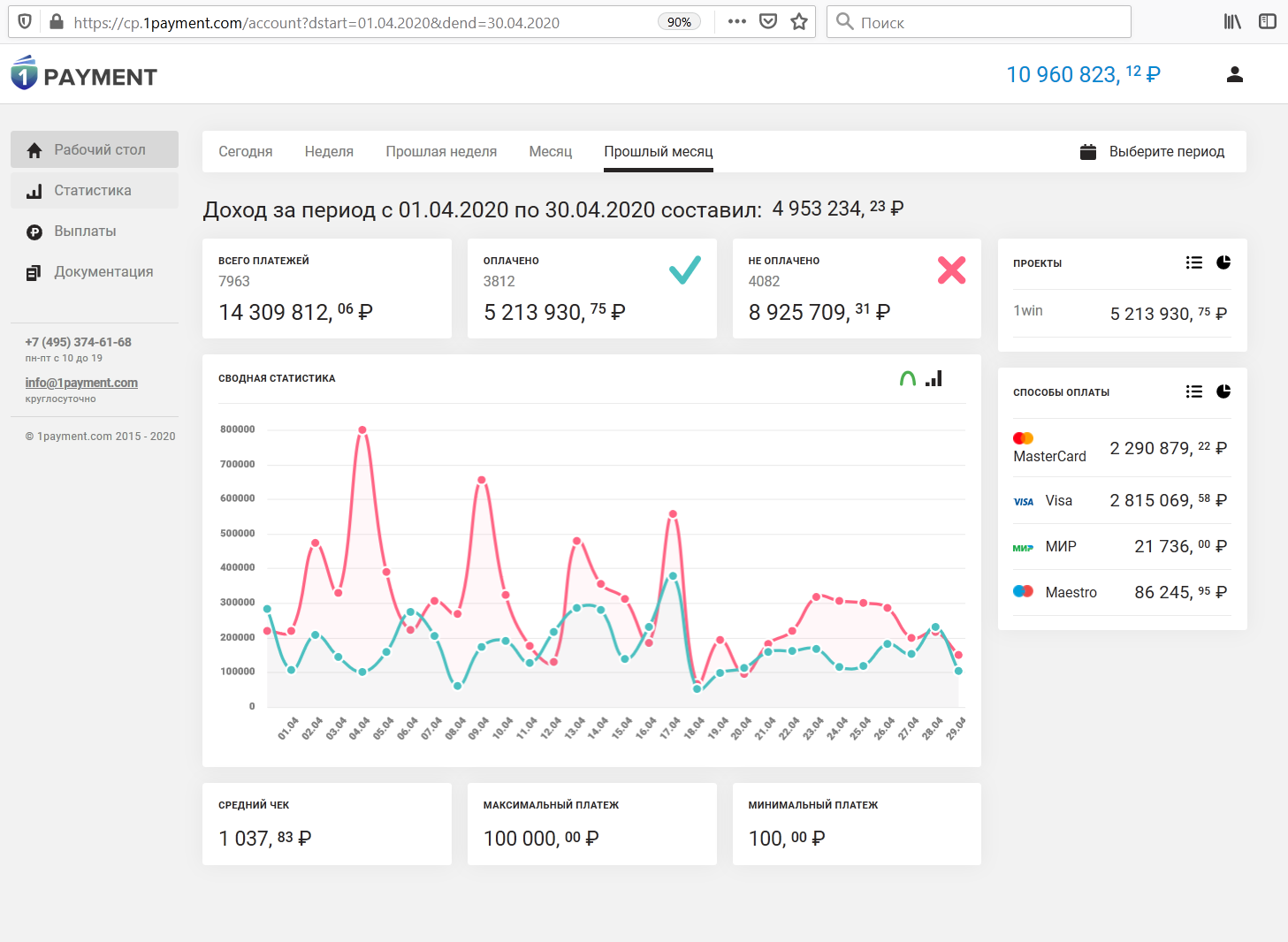Click the 1Payment shield logo

[24, 73]
